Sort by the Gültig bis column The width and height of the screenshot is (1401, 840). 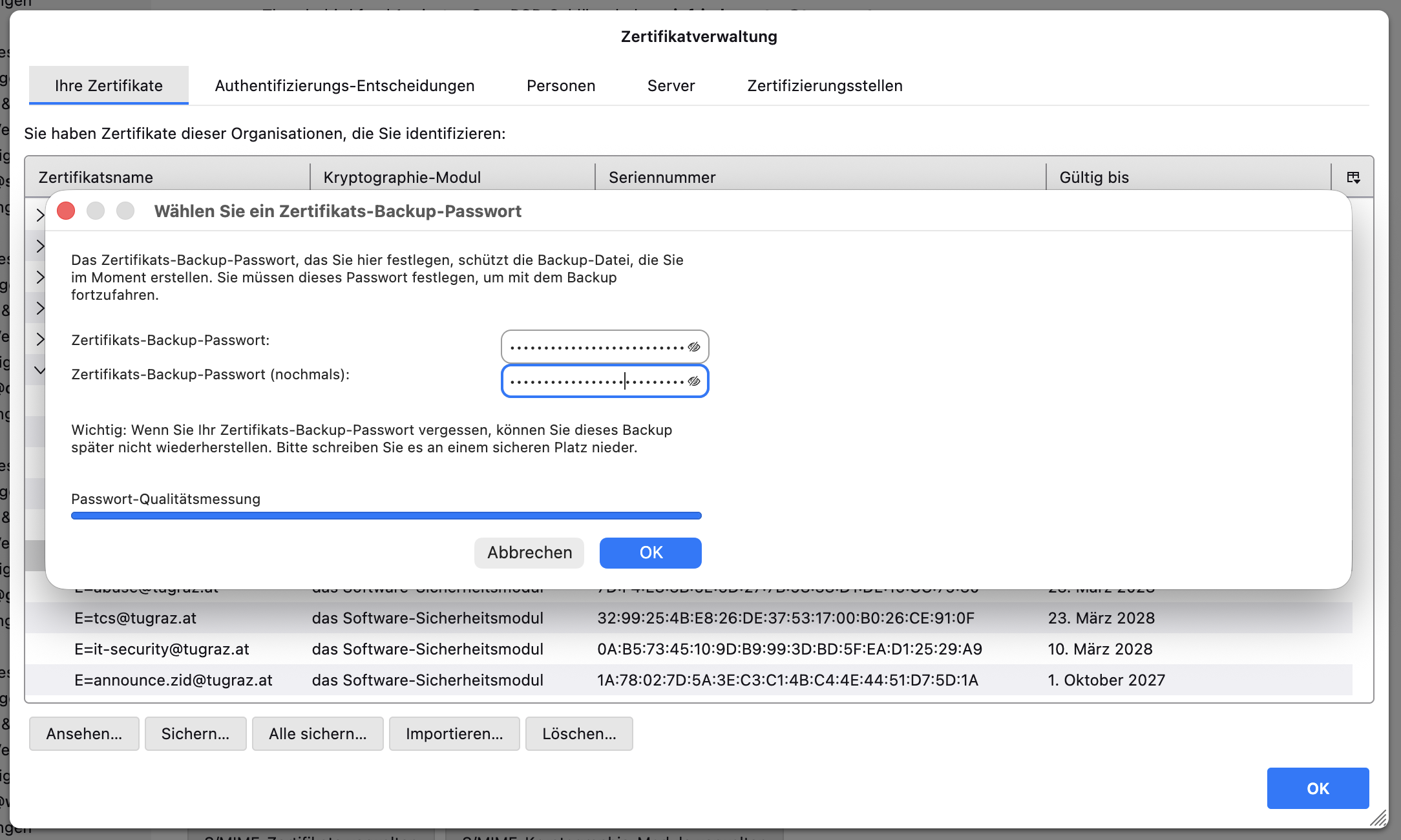(1093, 177)
